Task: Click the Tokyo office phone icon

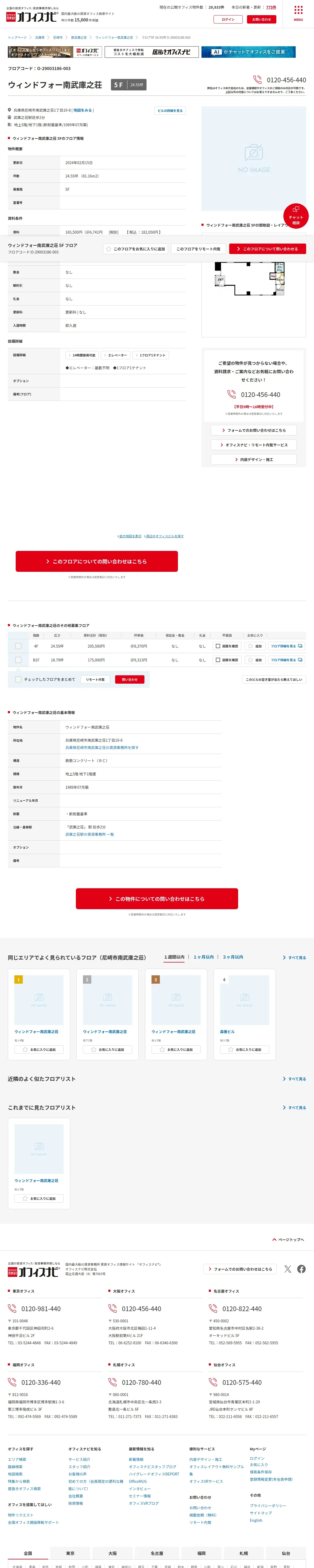Action: click(12, 1309)
